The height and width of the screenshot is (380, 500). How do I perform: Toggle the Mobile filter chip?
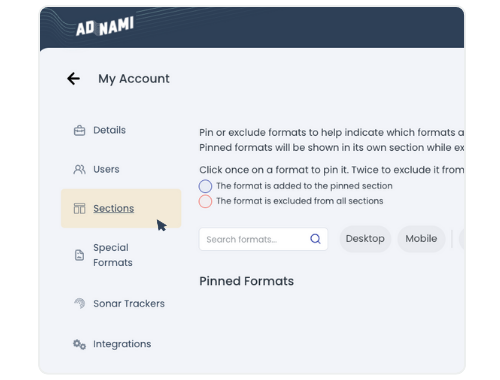[421, 239]
